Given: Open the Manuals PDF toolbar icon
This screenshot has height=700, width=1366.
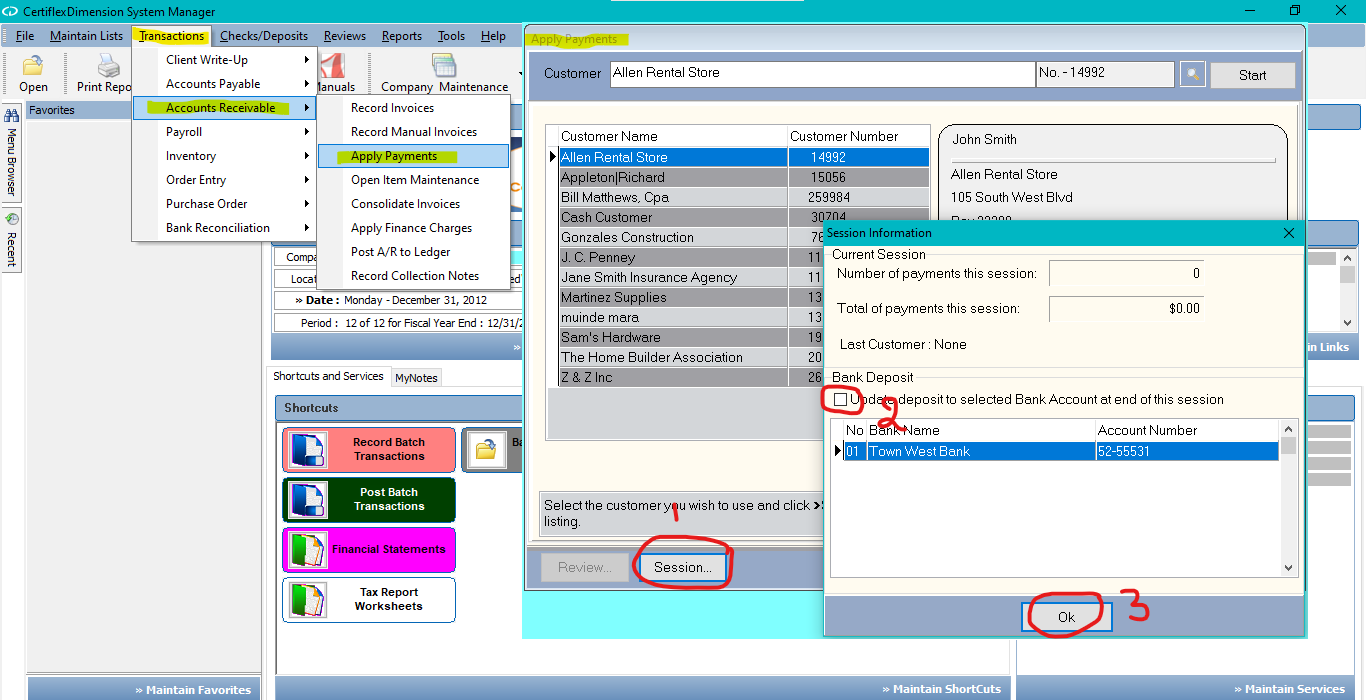Looking at the screenshot, I should 331,66.
